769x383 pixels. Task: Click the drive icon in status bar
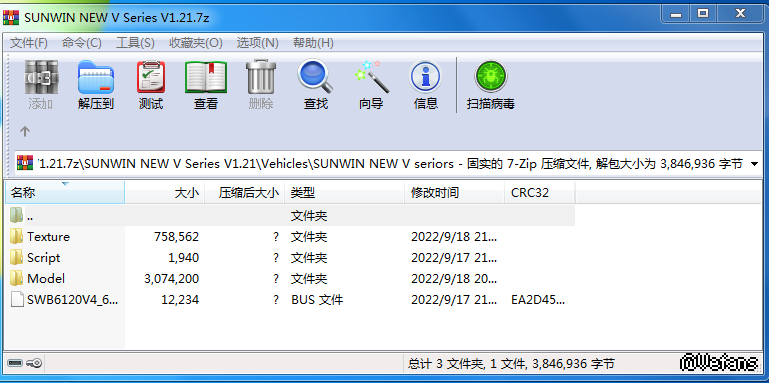[15, 363]
